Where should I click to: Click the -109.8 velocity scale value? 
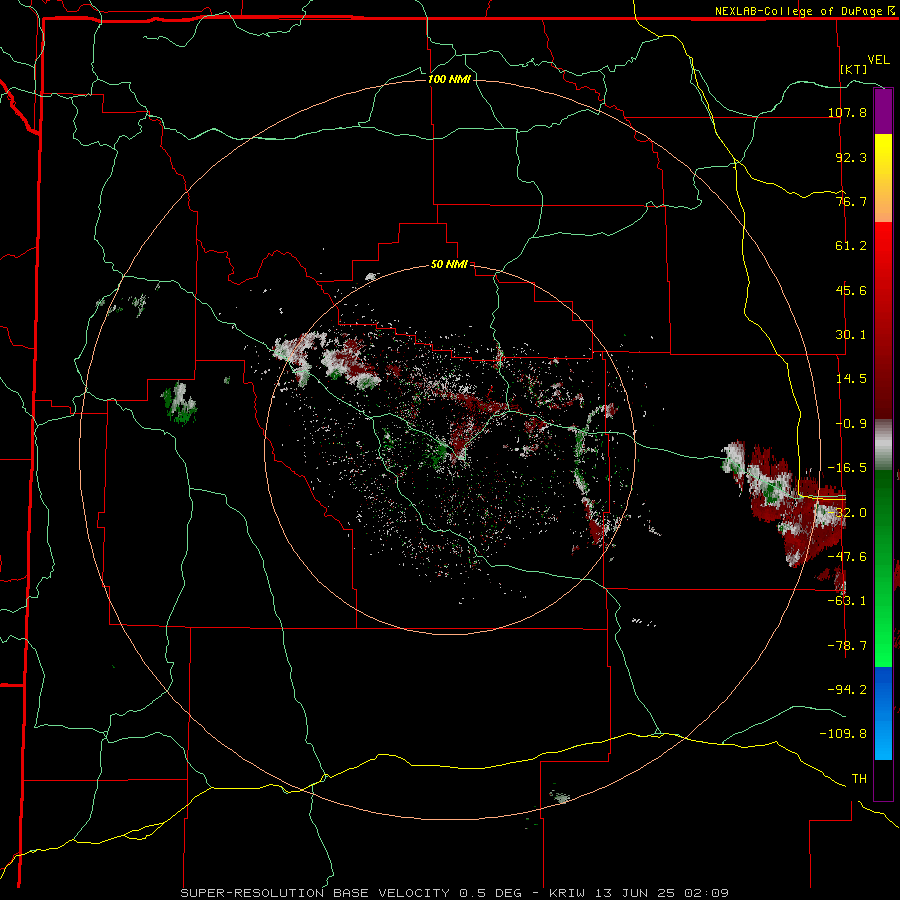[843, 734]
